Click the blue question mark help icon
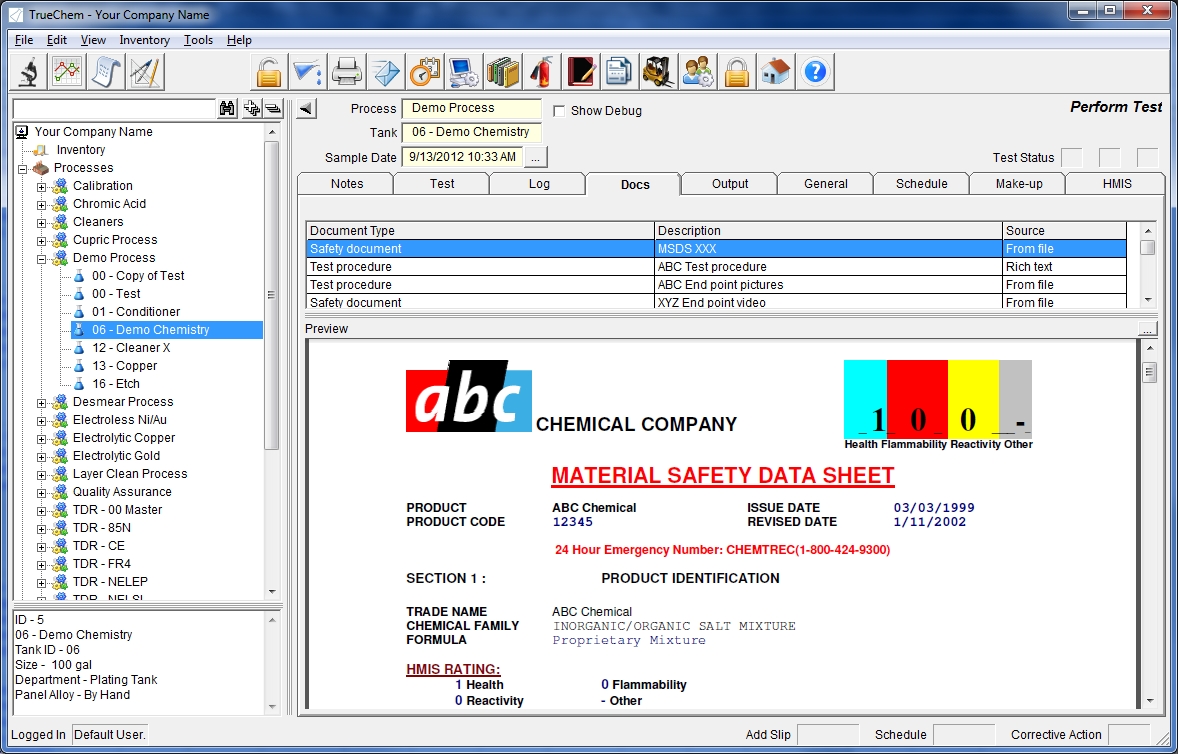The image size is (1178, 754). coord(816,72)
